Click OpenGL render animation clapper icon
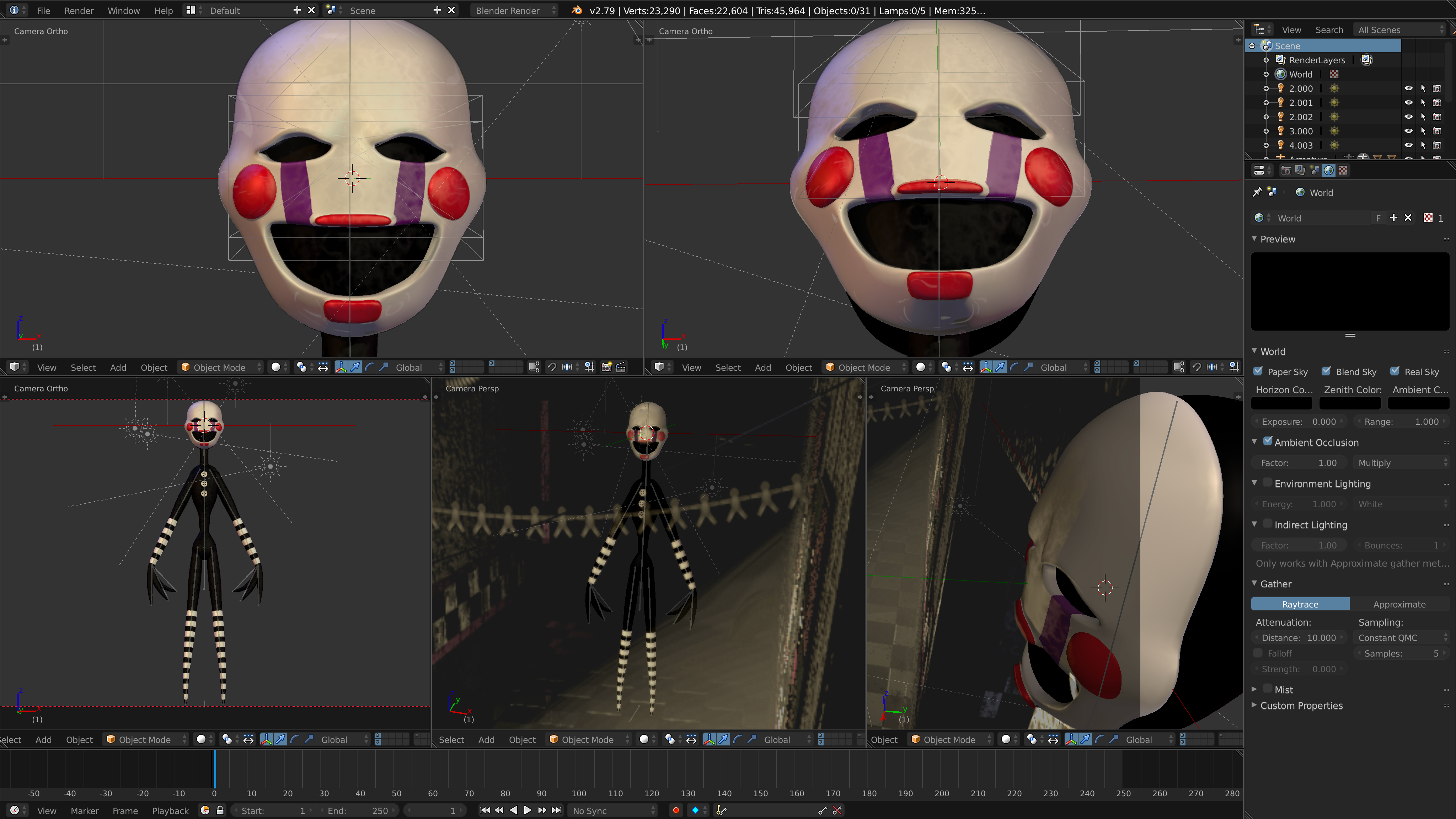Screen dimensions: 1456x819 (621, 368)
